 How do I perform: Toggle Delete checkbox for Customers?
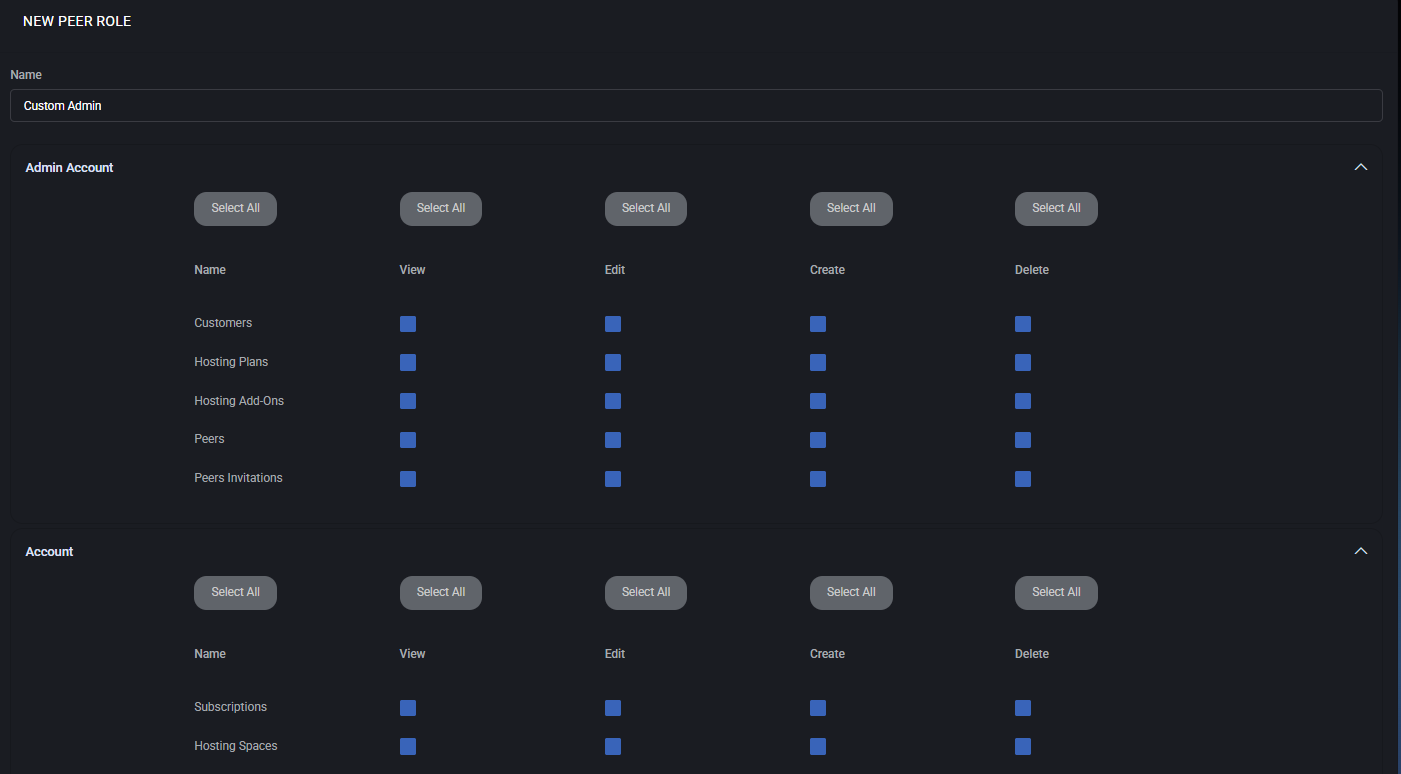click(1023, 324)
